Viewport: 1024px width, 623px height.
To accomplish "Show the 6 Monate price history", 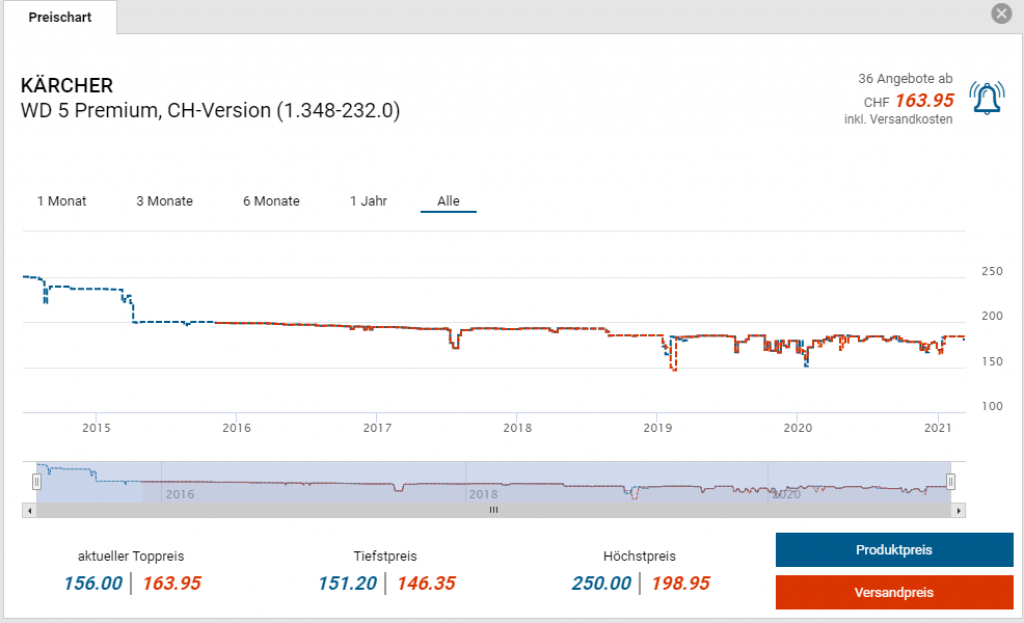I will tap(271, 201).
